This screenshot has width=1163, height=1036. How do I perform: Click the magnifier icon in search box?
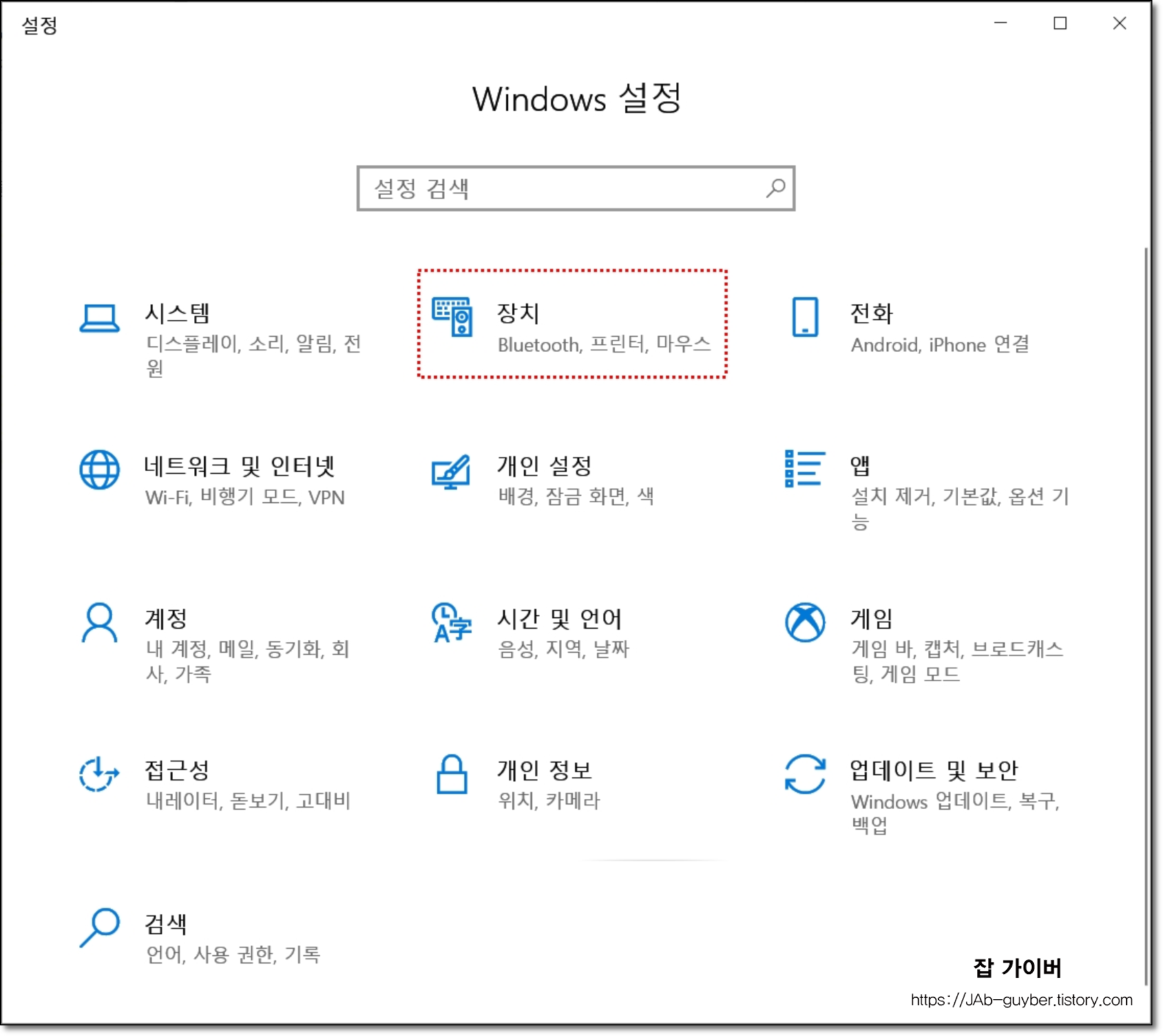pos(776,188)
